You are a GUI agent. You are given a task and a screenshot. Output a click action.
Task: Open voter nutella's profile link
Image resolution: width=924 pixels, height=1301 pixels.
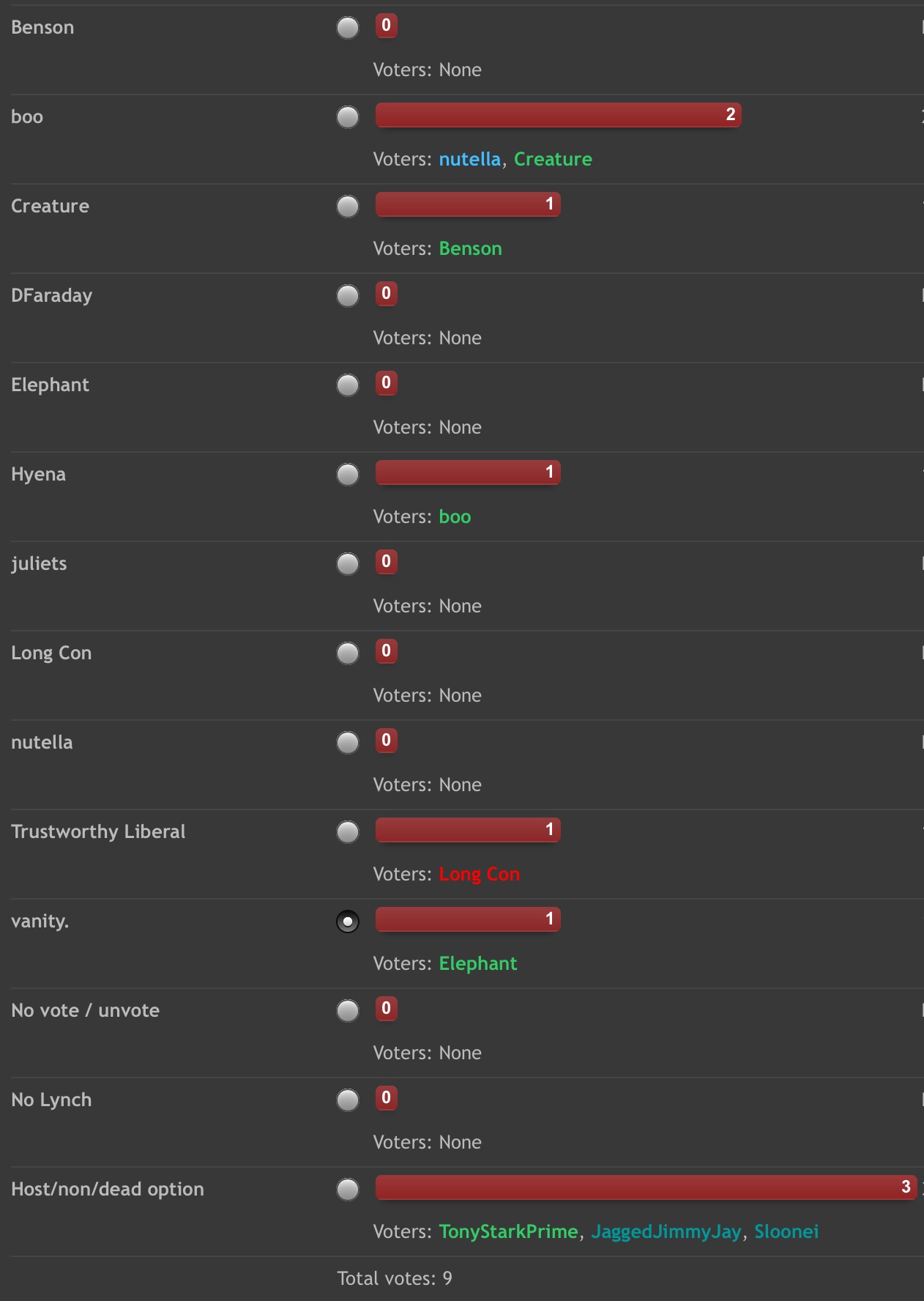(470, 160)
